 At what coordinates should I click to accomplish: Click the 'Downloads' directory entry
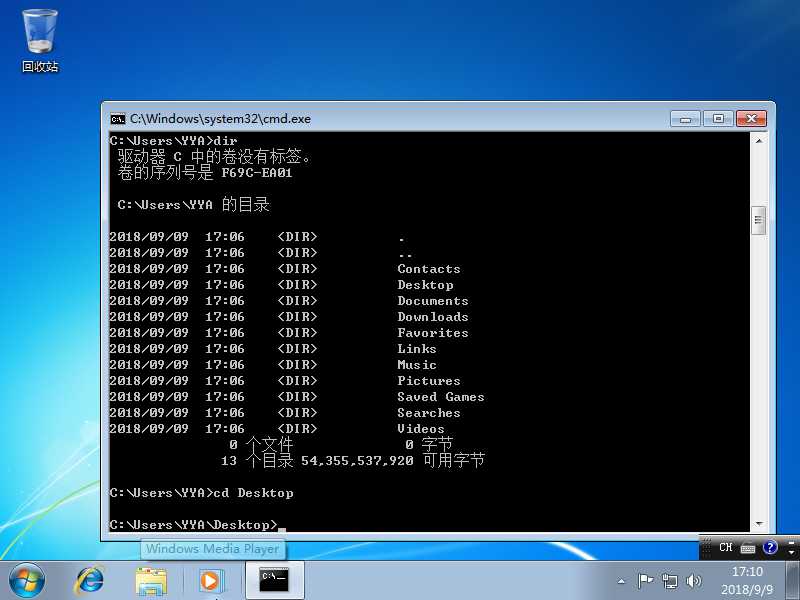click(x=433, y=317)
